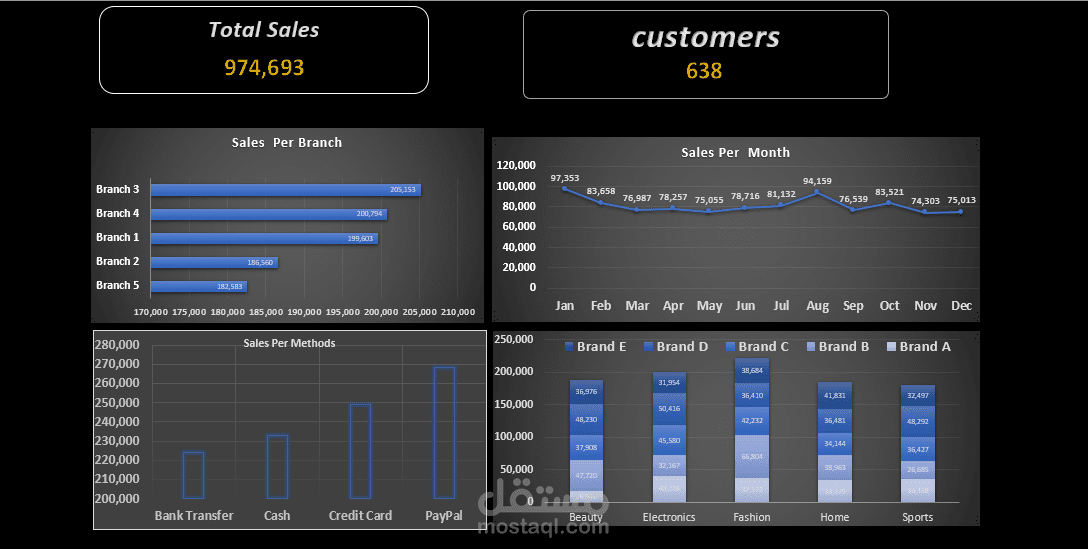Select the Total Sales card box

click(x=264, y=50)
